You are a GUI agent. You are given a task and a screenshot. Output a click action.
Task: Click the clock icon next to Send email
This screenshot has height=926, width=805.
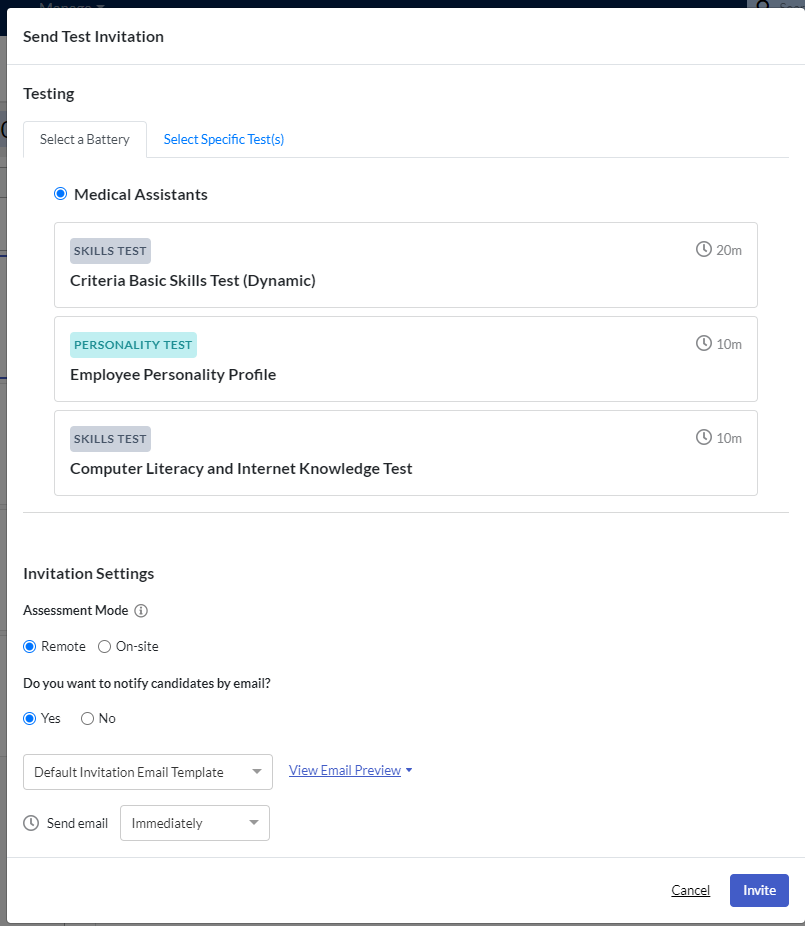point(31,823)
